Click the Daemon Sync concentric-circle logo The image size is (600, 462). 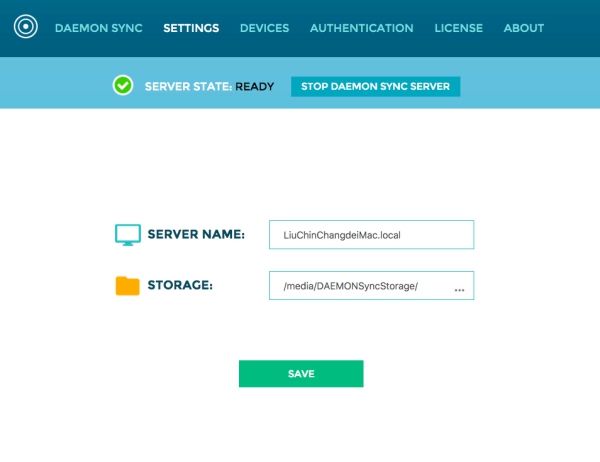tap(26, 26)
